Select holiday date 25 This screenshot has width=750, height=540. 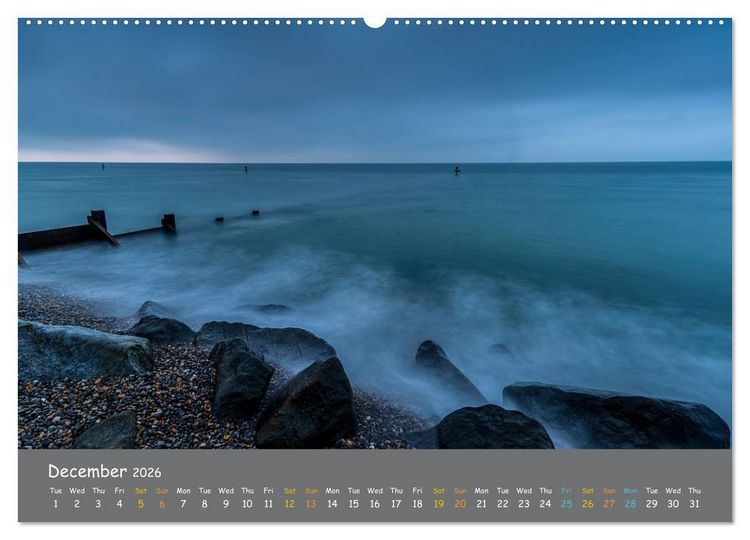[x=566, y=504]
